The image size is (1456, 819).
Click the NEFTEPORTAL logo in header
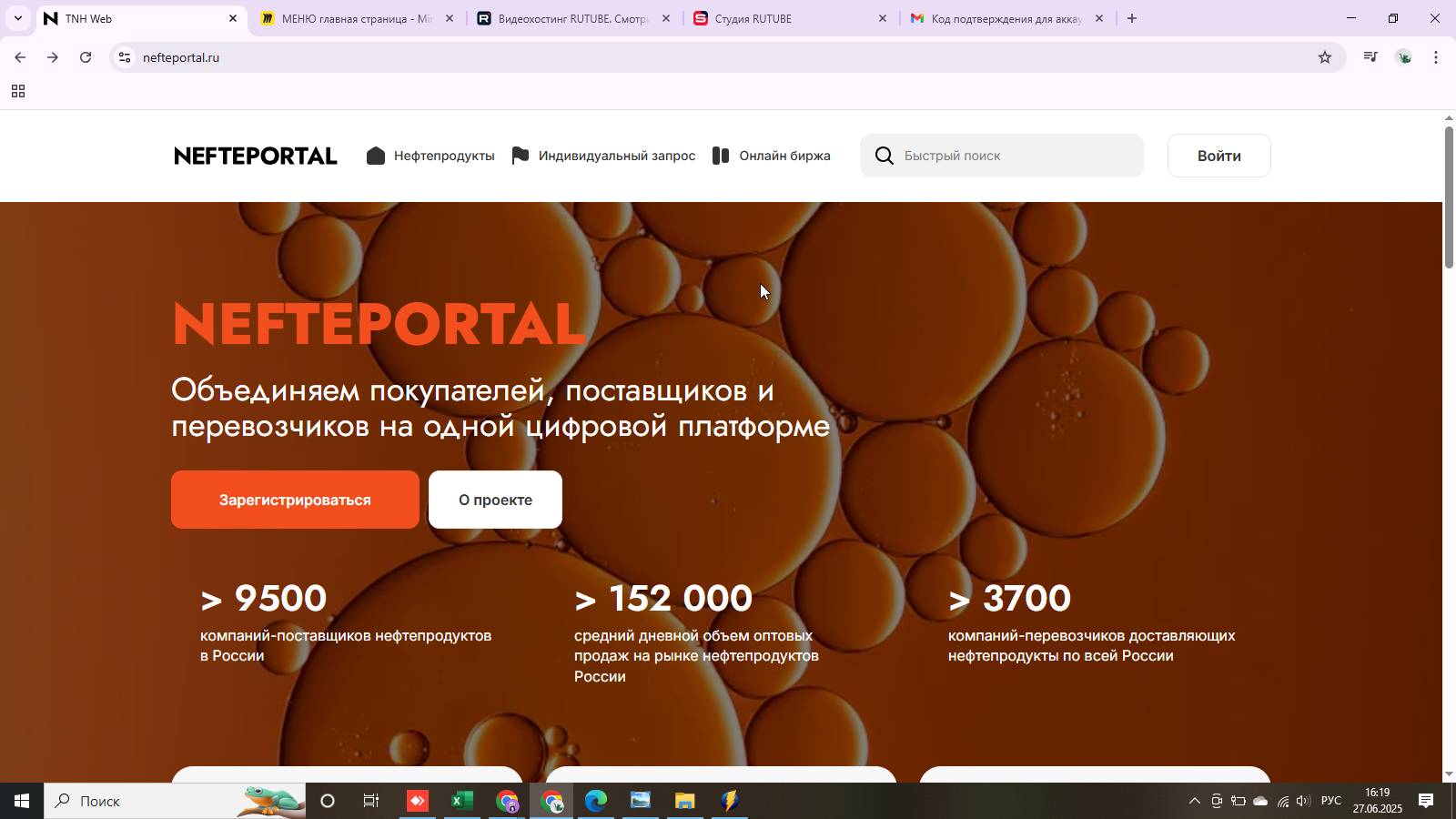(x=255, y=156)
